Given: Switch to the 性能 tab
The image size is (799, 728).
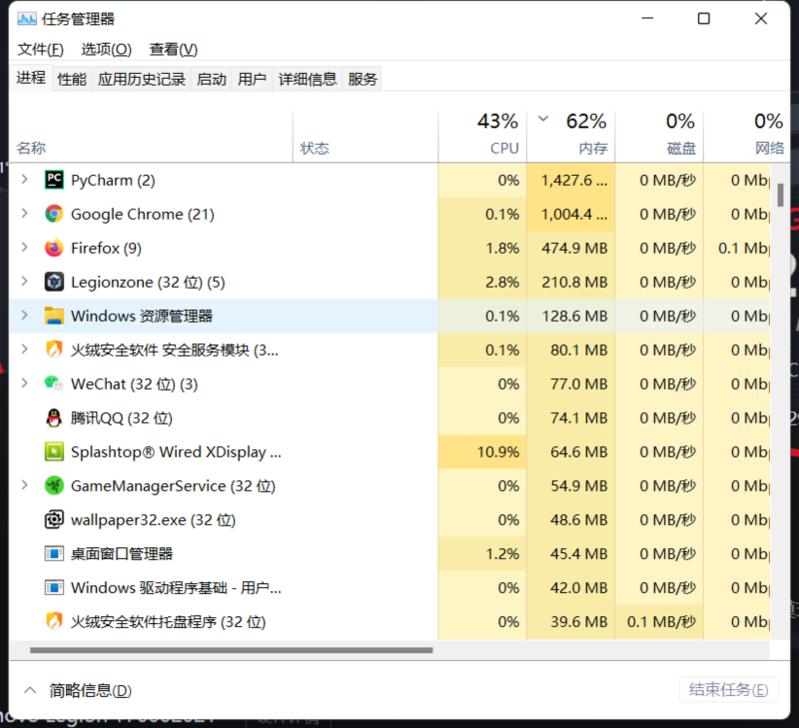Looking at the screenshot, I should (72, 79).
